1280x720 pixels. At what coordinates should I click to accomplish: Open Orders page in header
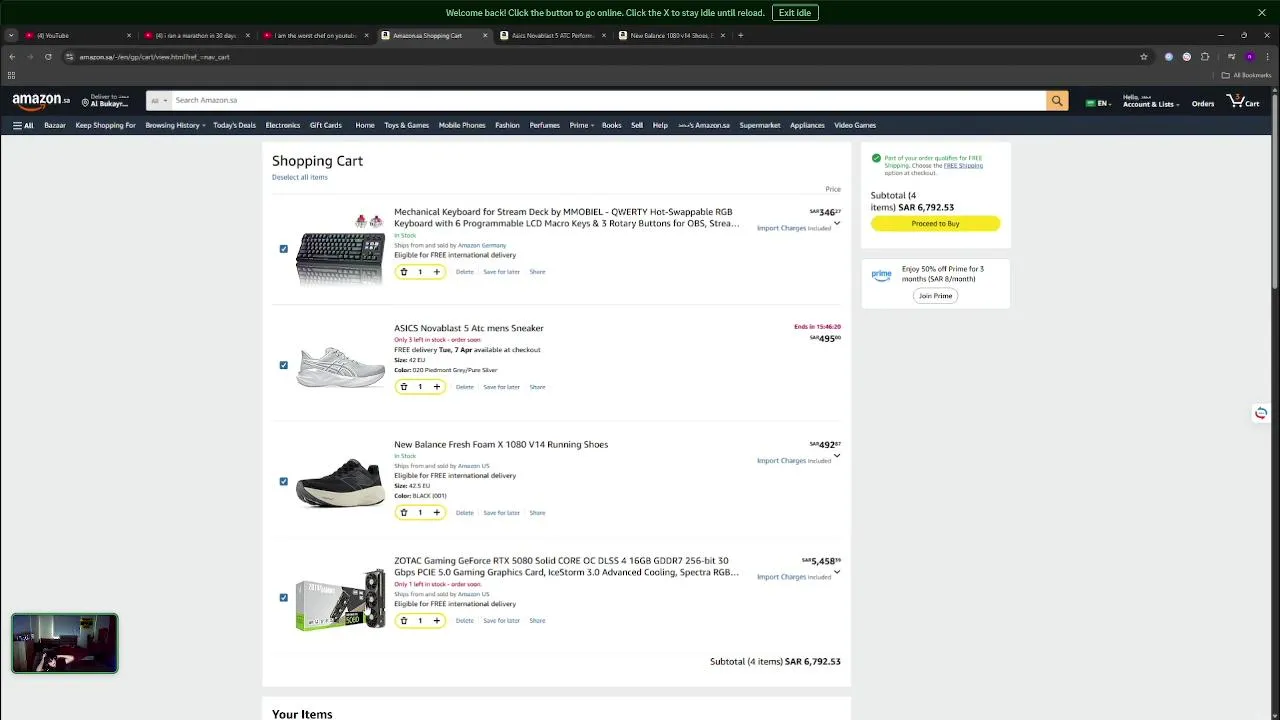click(1203, 104)
